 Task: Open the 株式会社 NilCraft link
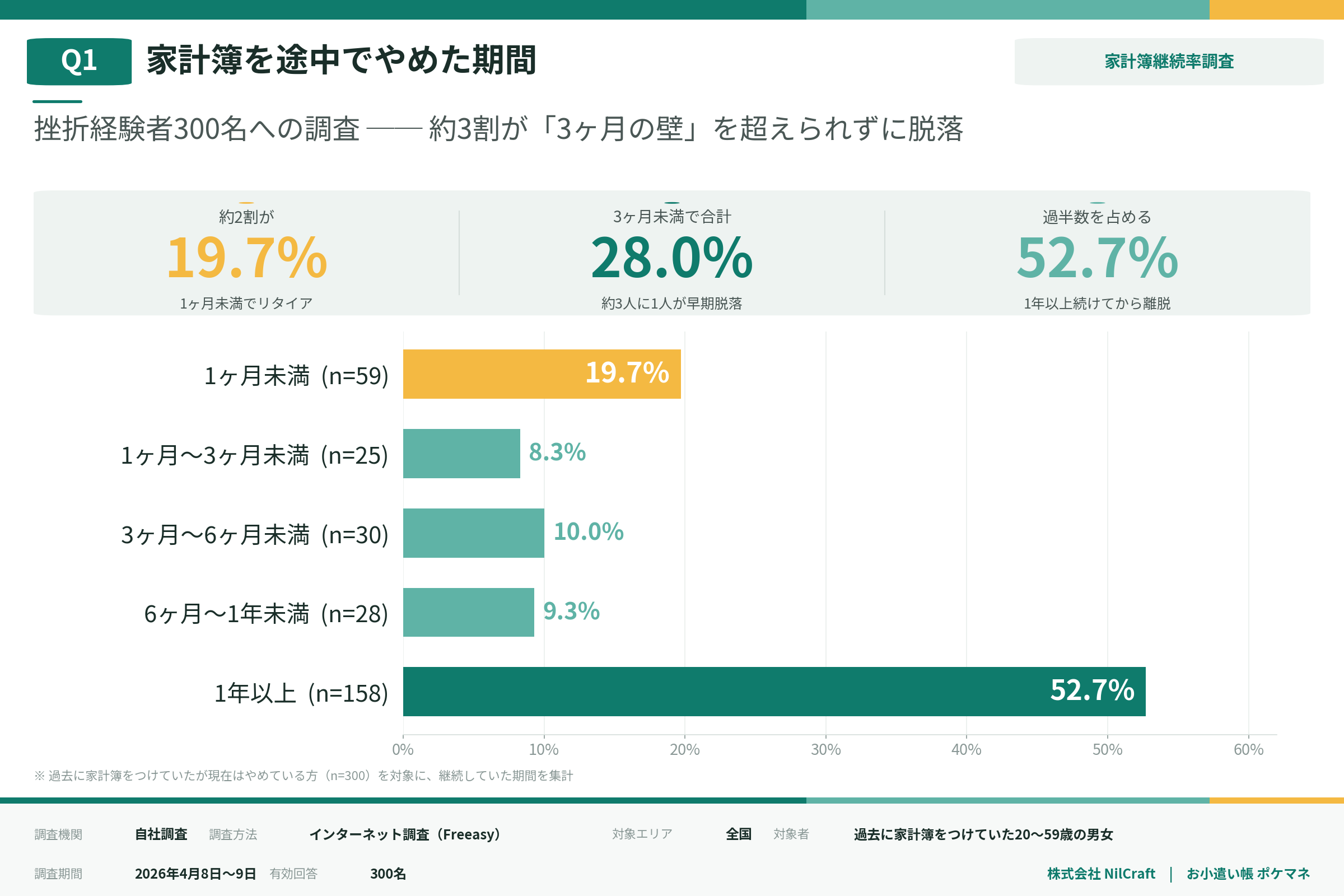[1100, 874]
